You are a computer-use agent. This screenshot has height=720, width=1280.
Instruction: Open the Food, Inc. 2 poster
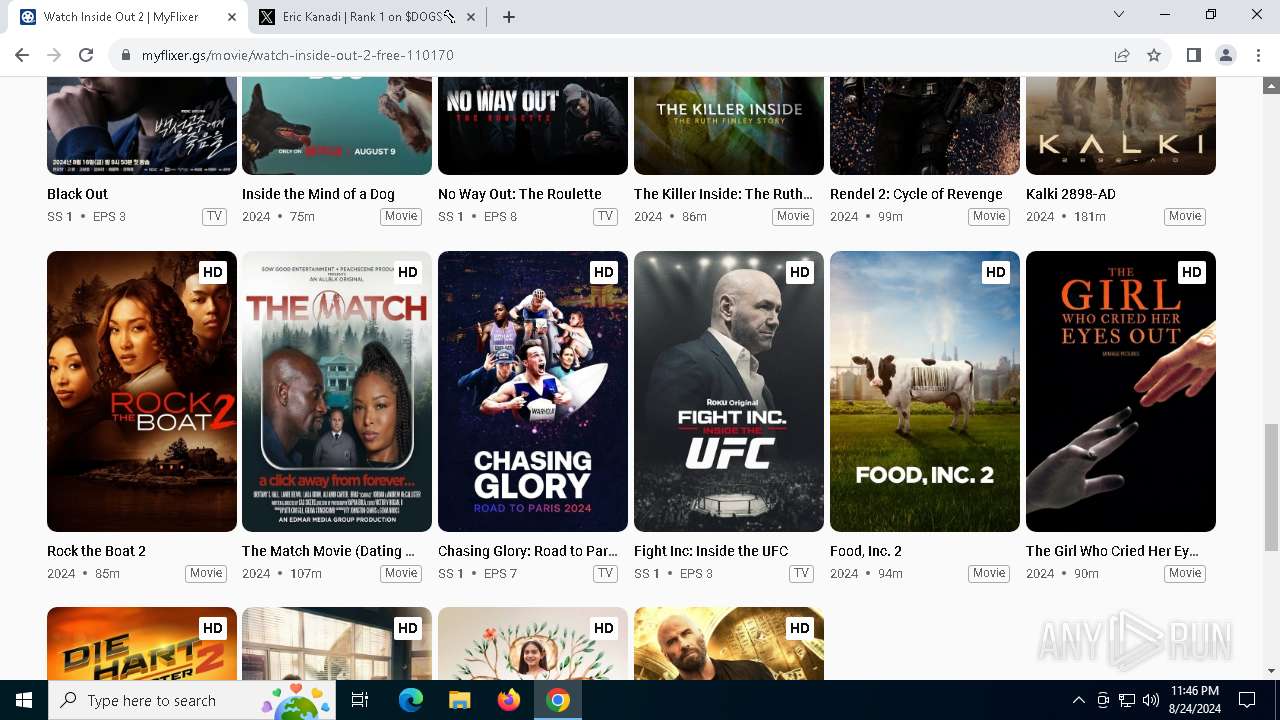click(925, 391)
